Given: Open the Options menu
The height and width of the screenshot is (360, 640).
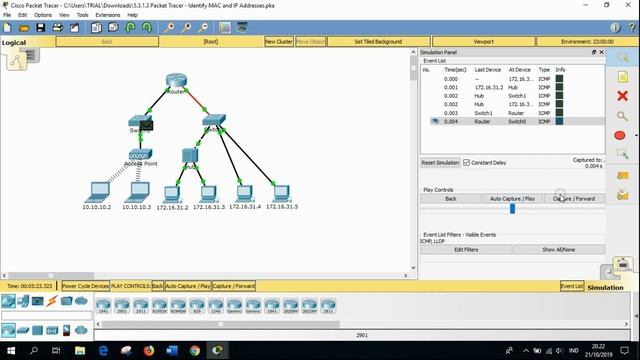Looking at the screenshot, I should click(x=43, y=15).
